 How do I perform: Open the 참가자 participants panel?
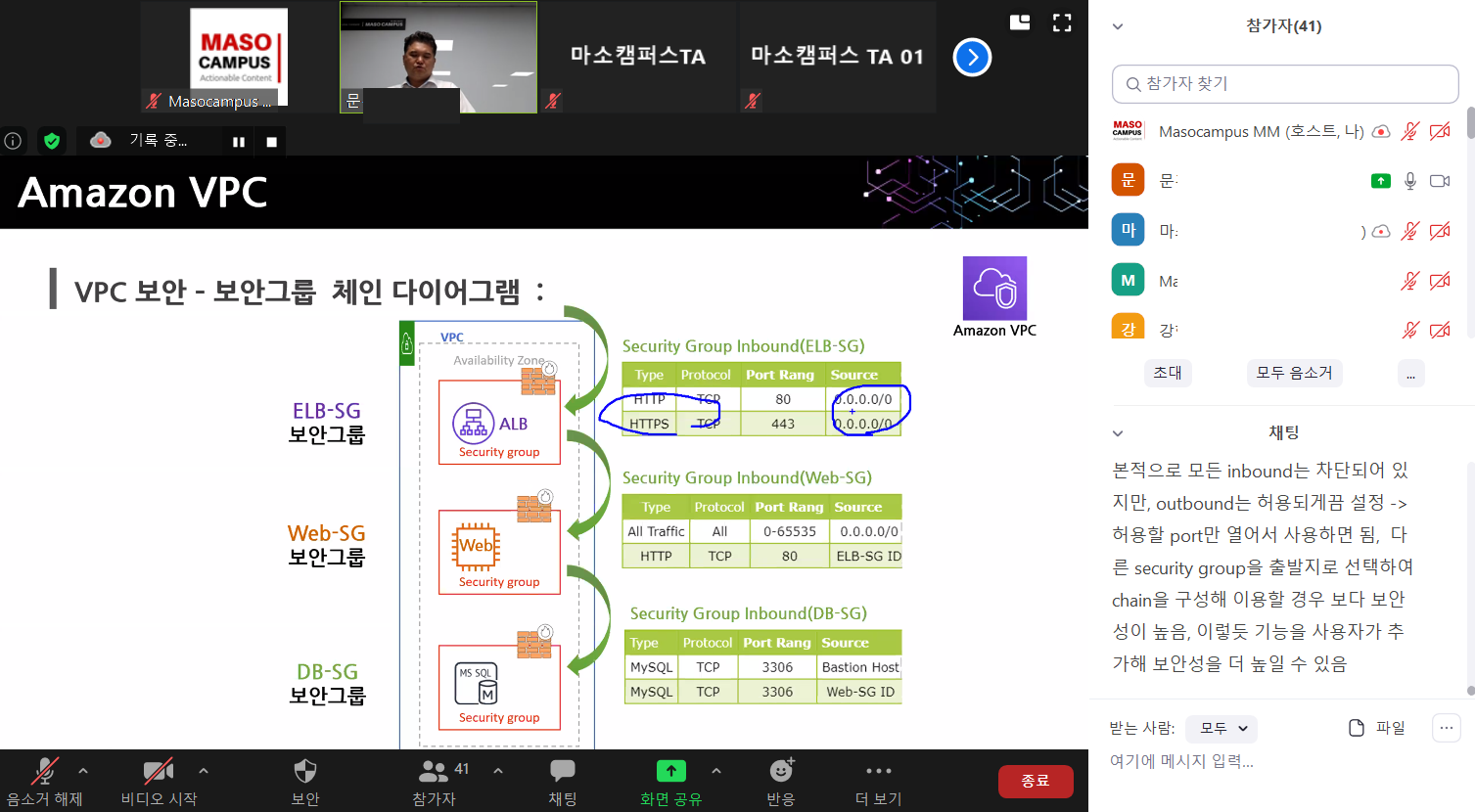(434, 772)
